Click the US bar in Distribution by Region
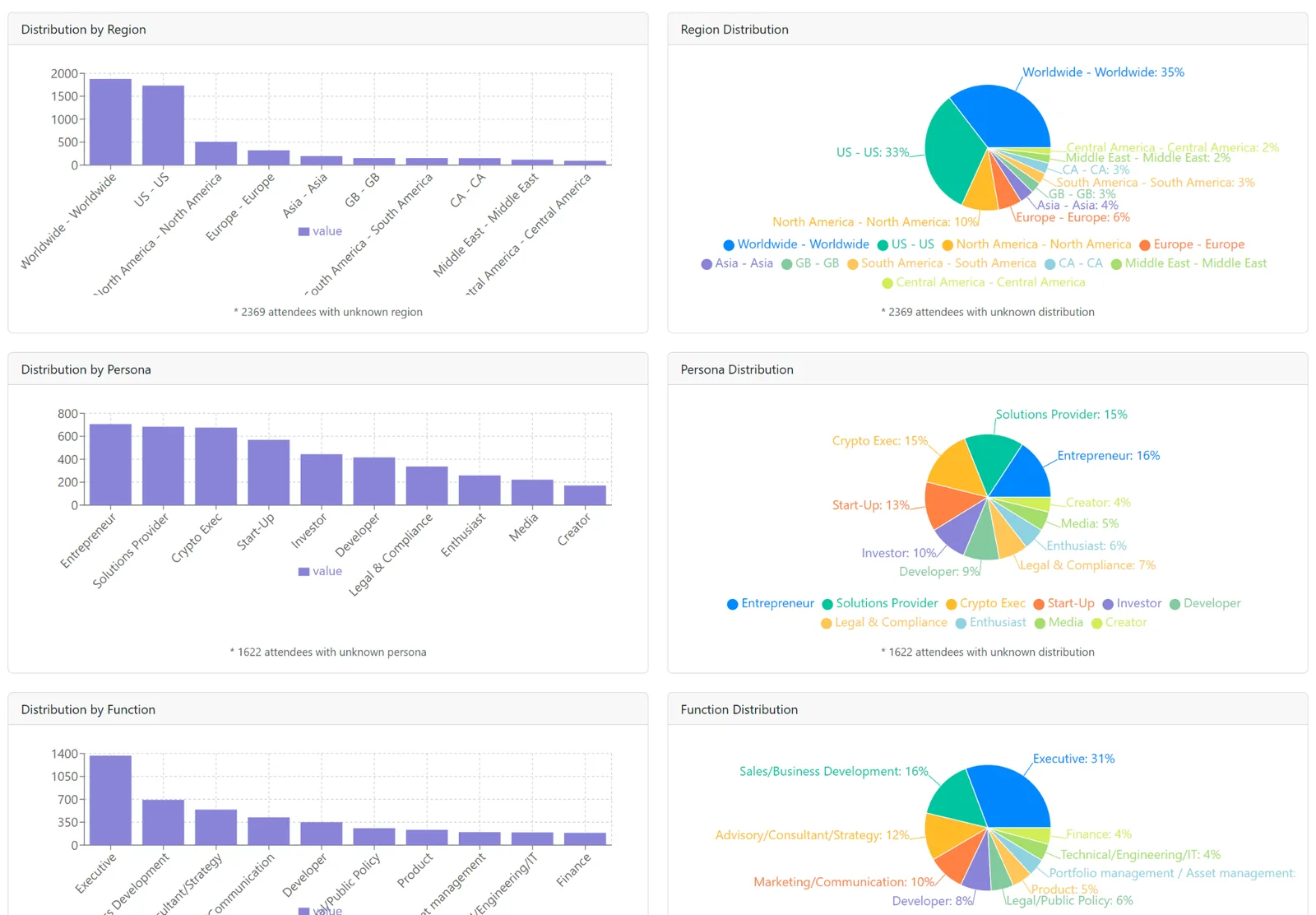 163,125
